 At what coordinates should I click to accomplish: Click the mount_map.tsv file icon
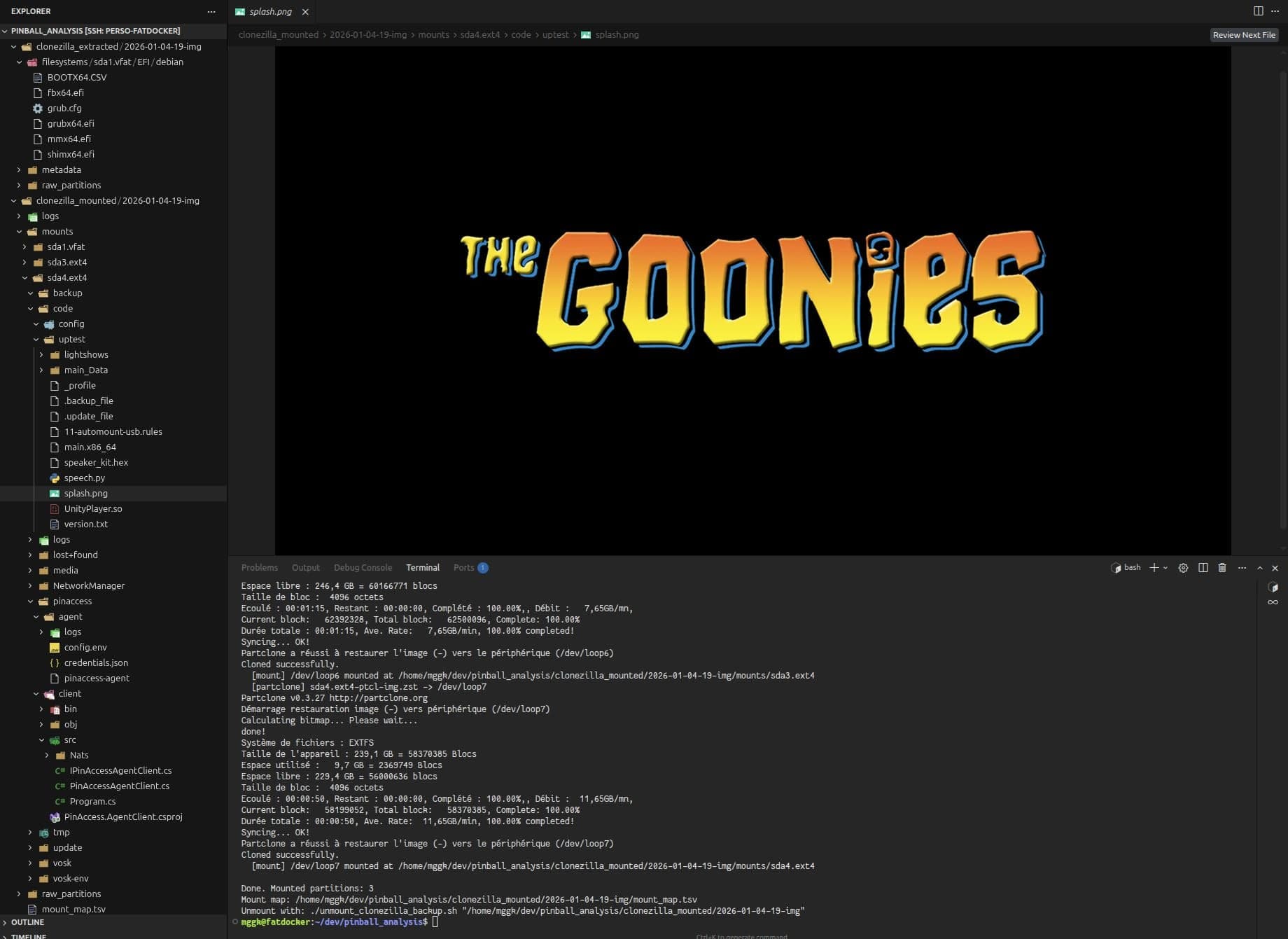32,910
